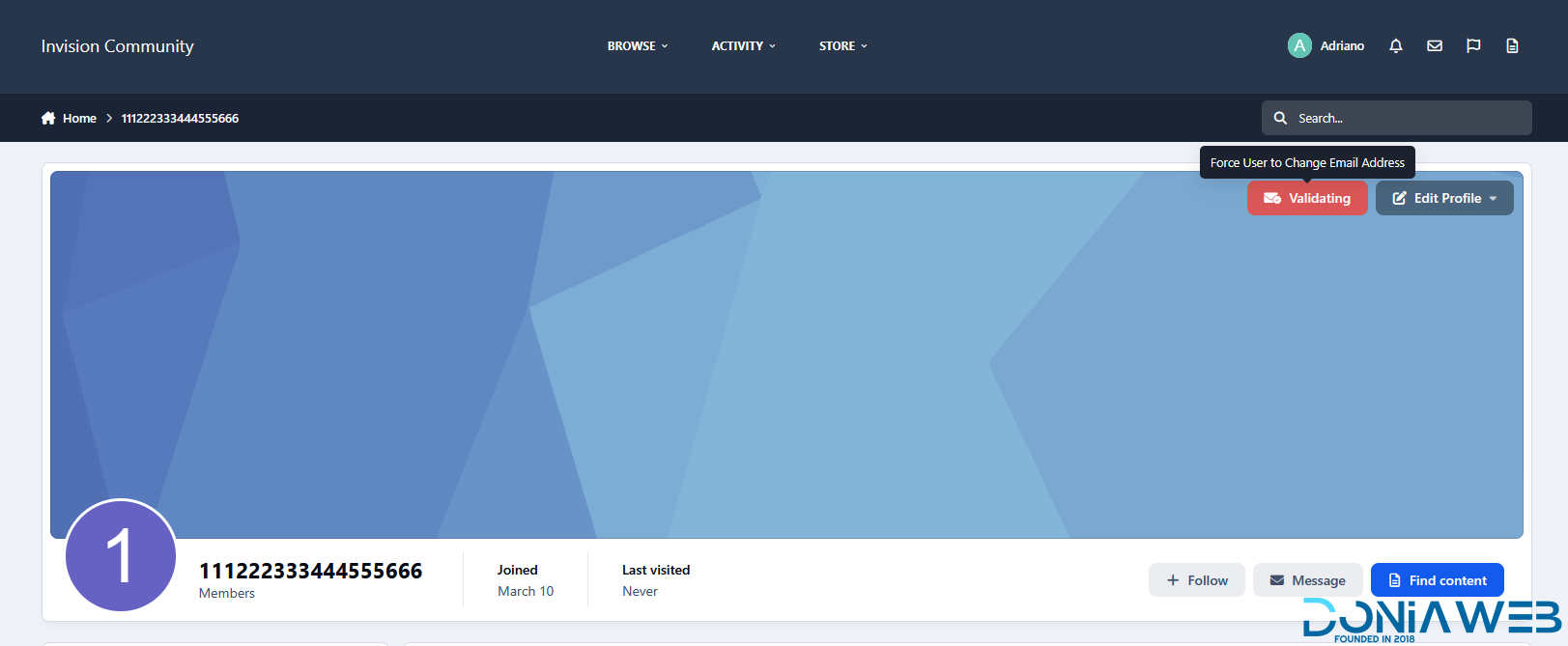
Task: Click the Home house icon in breadcrumb
Action: pos(48,118)
